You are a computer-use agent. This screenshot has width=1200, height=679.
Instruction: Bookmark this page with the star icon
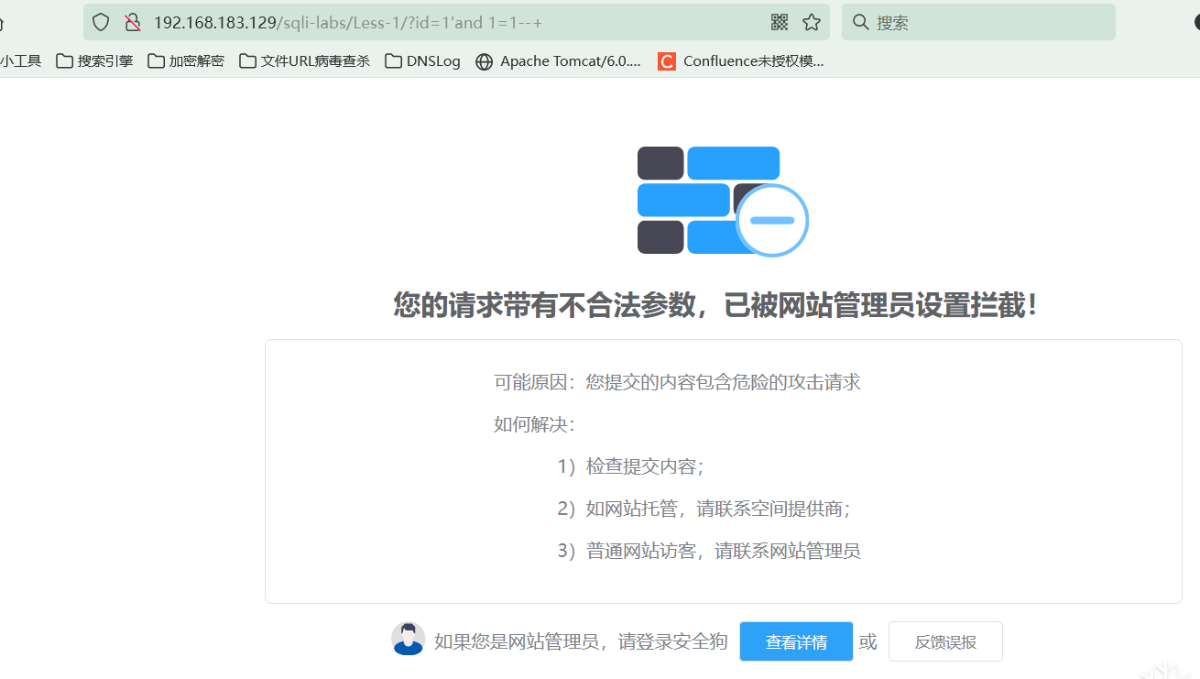point(811,22)
